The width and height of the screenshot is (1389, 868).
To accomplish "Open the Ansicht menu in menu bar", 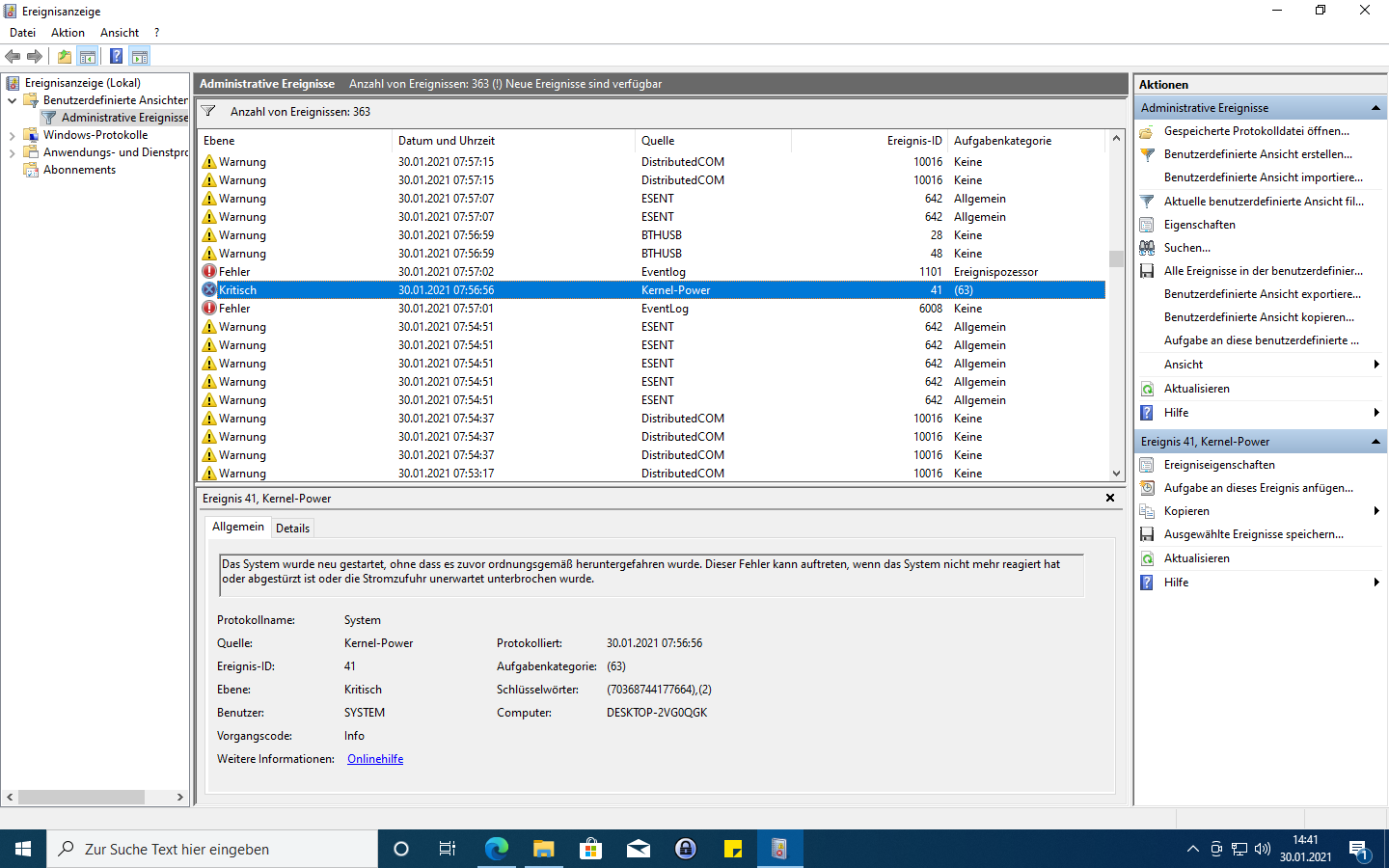I will 120,33.
